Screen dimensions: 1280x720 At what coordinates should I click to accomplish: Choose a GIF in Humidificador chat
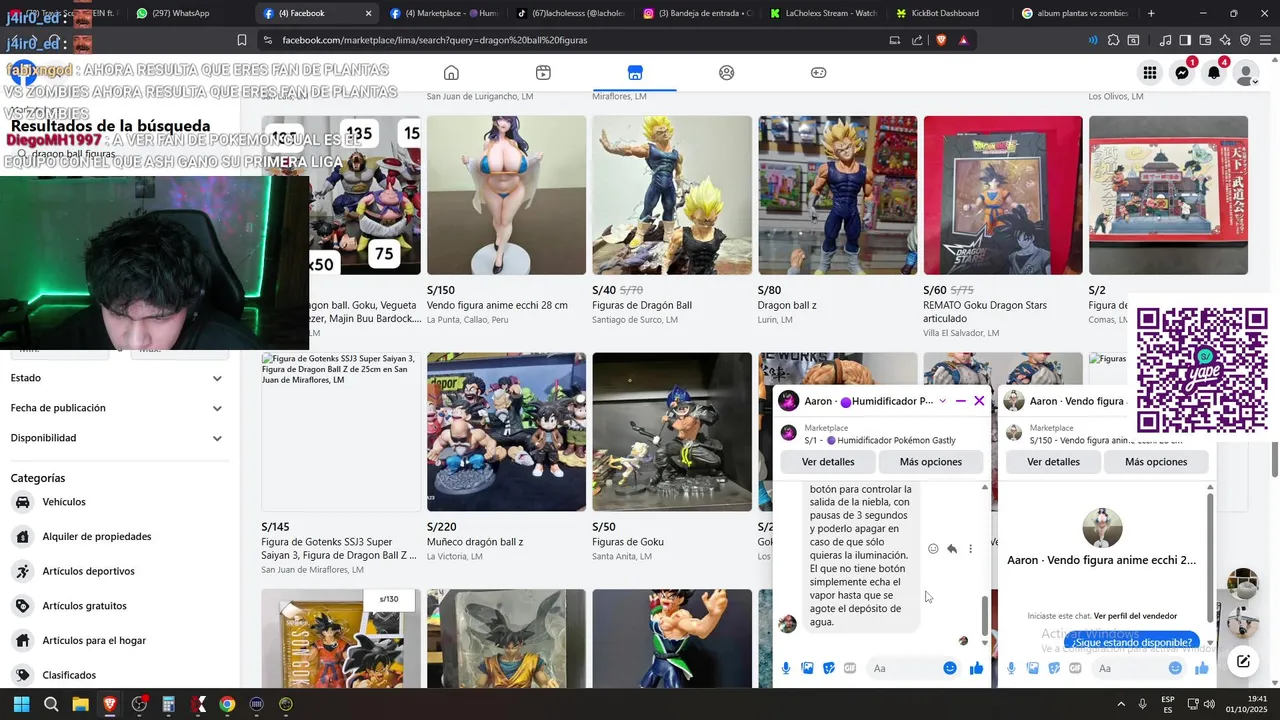(x=850, y=668)
